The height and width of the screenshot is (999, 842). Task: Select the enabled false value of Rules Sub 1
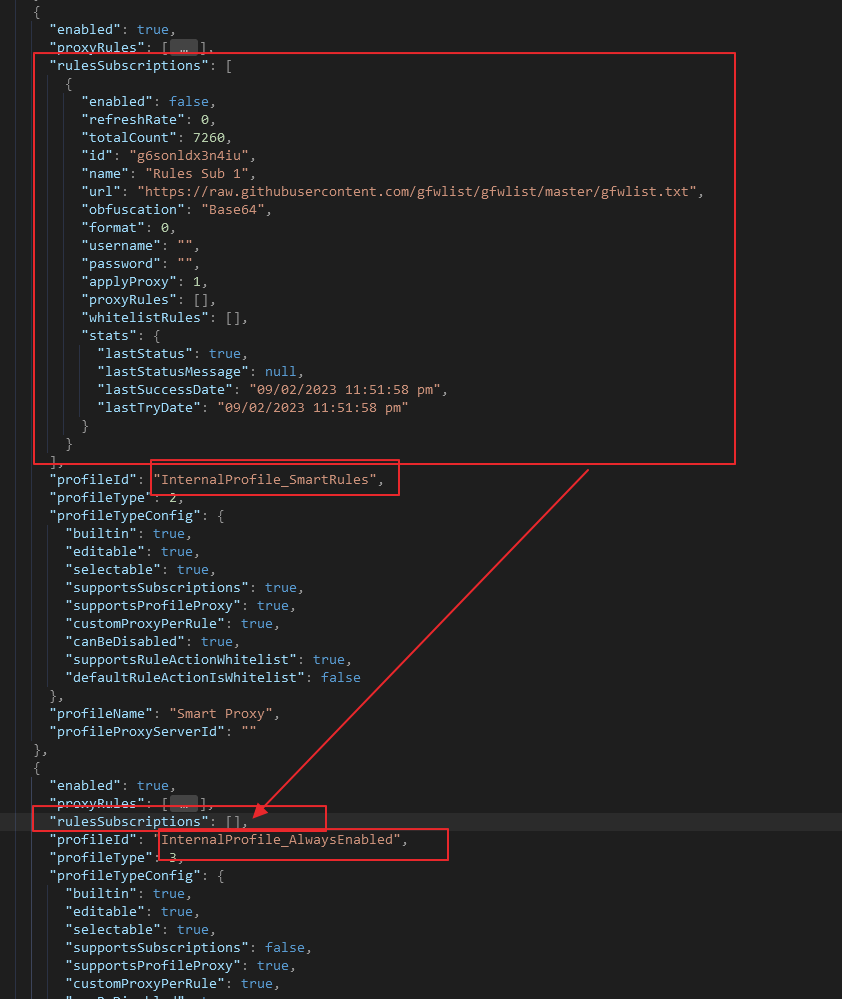coord(189,101)
